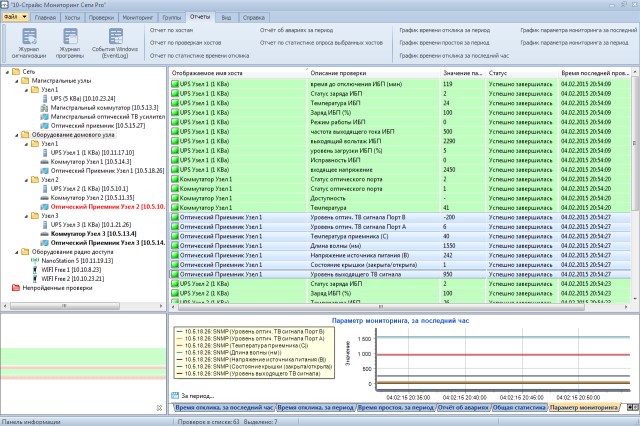This screenshot has width=640, height=426.
Task: Click Отчет по хостам button
Action: click(171, 30)
